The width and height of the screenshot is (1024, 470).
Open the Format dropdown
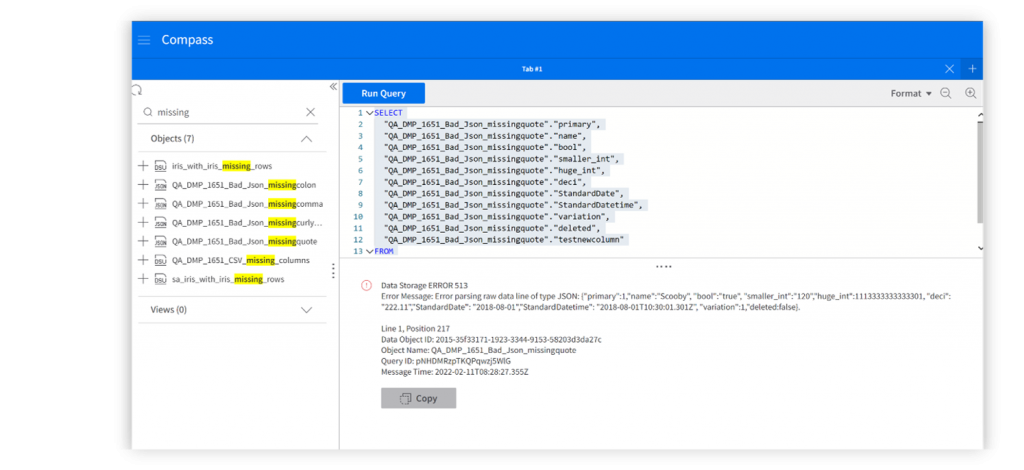coord(911,93)
